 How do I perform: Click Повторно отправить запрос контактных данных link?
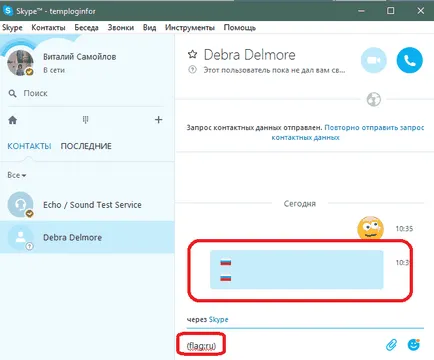coord(348,132)
